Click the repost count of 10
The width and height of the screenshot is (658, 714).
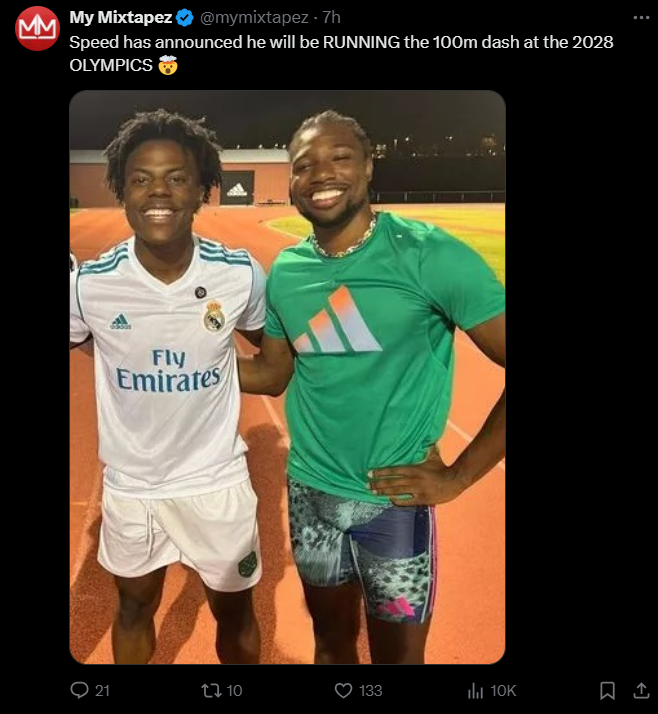[234, 690]
